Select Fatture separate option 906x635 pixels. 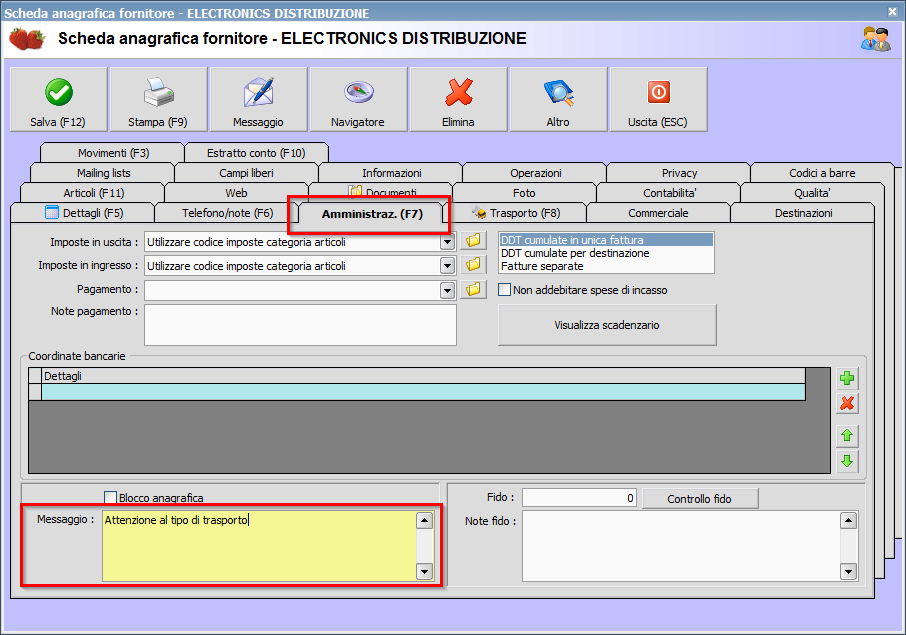606,266
